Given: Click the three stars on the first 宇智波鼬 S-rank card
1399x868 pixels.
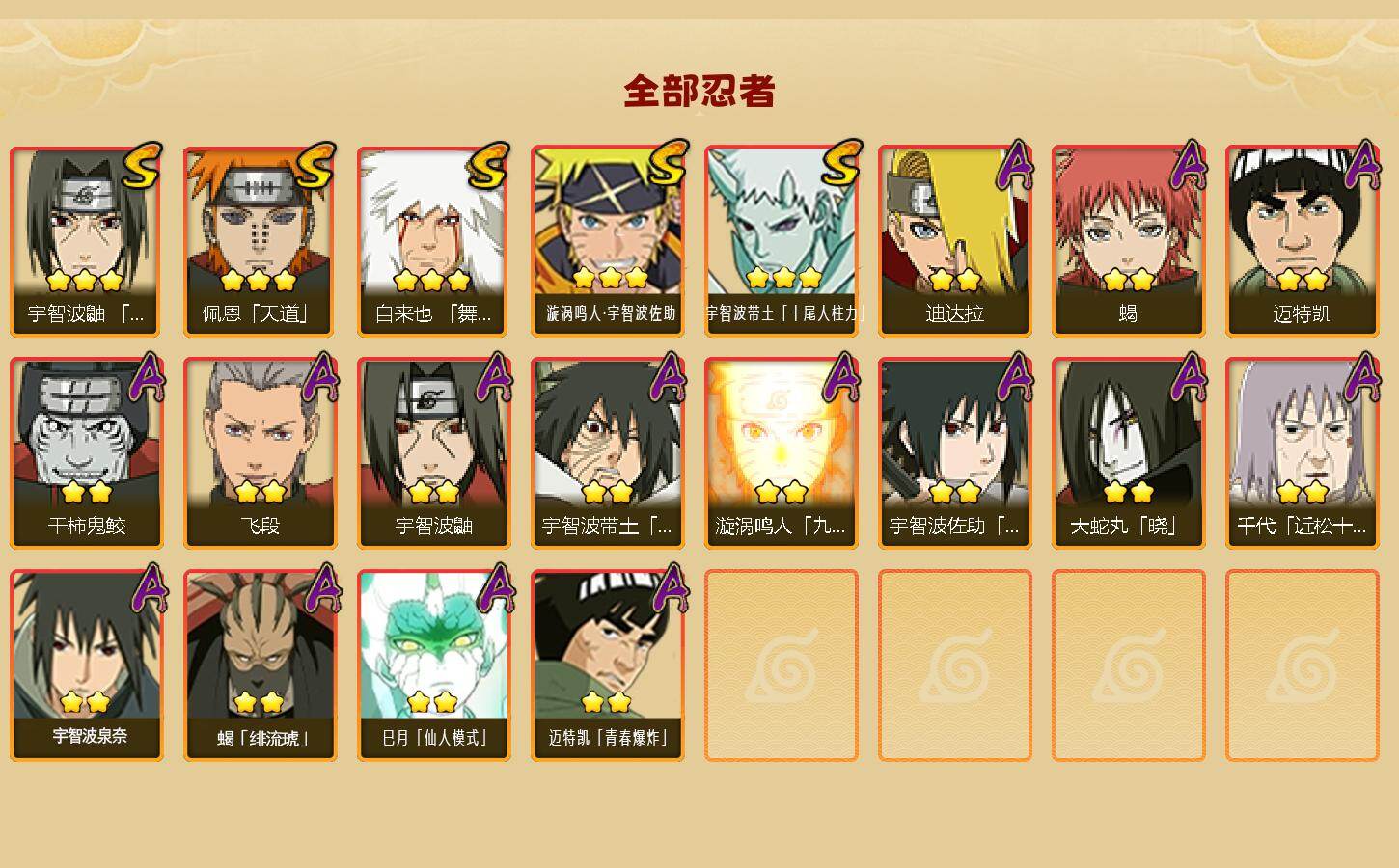Looking at the screenshot, I should pyautogui.click(x=85, y=281).
